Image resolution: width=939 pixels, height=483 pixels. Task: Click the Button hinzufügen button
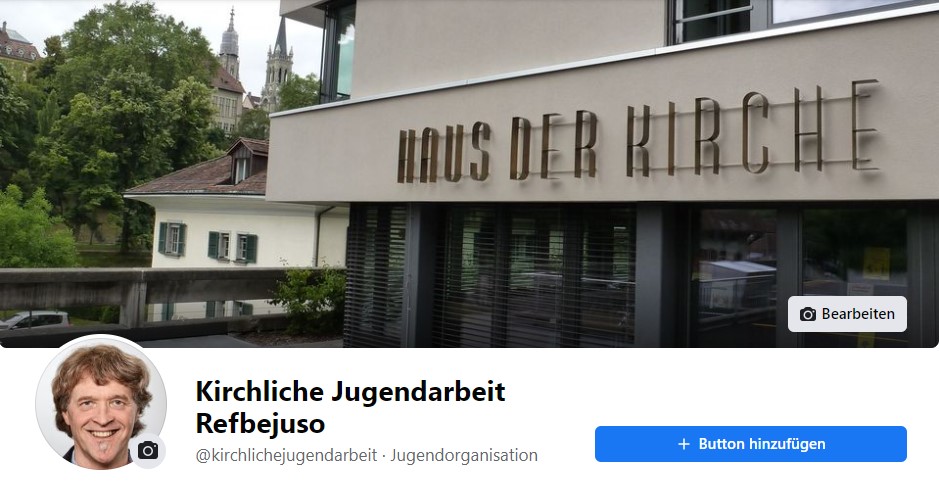coord(750,444)
